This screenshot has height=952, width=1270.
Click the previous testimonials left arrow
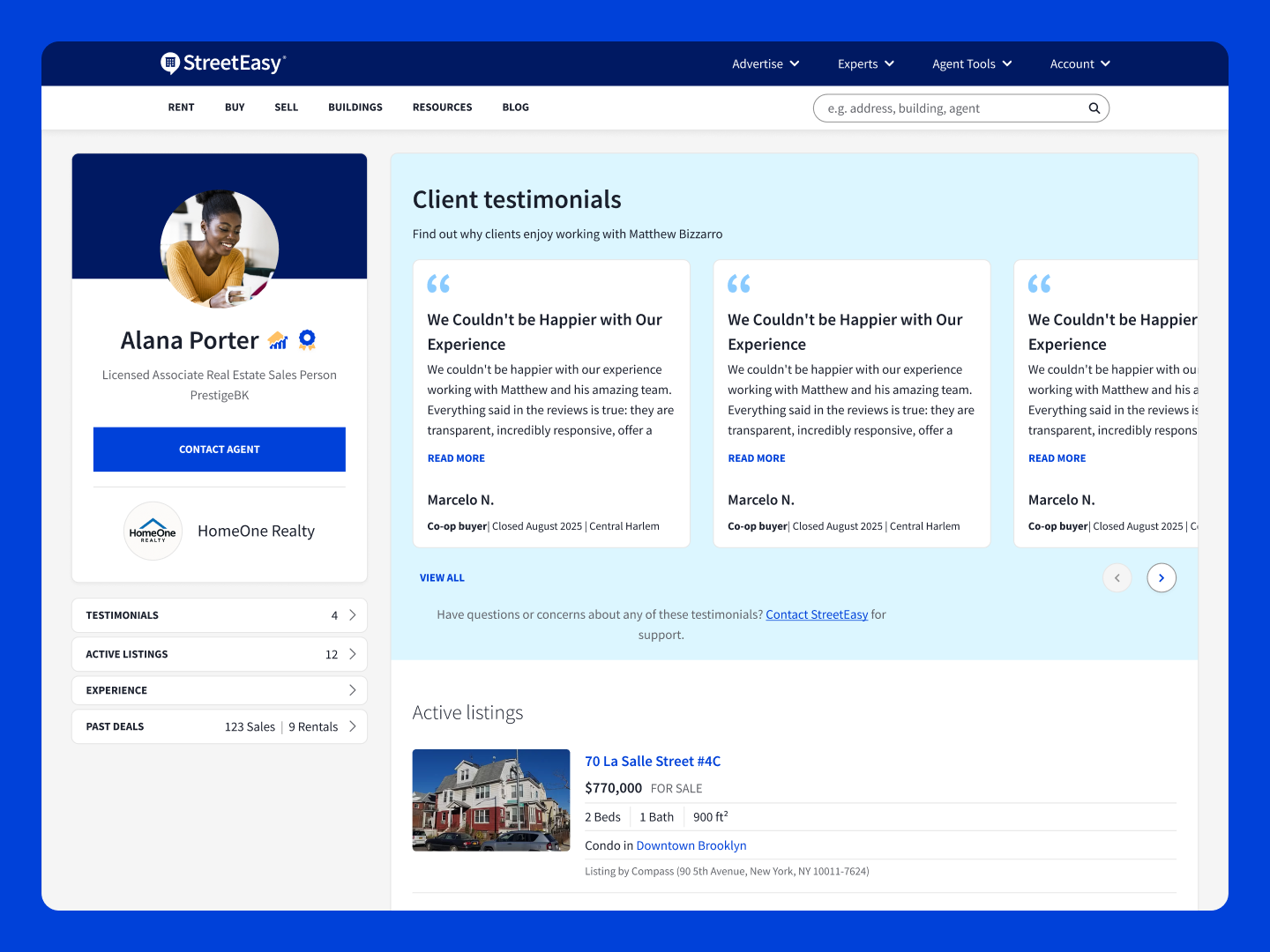tap(1117, 577)
